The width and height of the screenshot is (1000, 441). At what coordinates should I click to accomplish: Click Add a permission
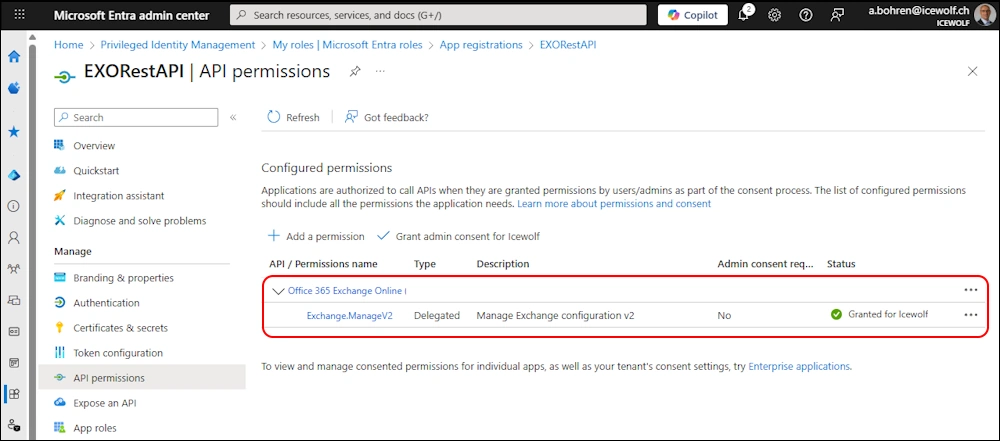tap(316, 236)
